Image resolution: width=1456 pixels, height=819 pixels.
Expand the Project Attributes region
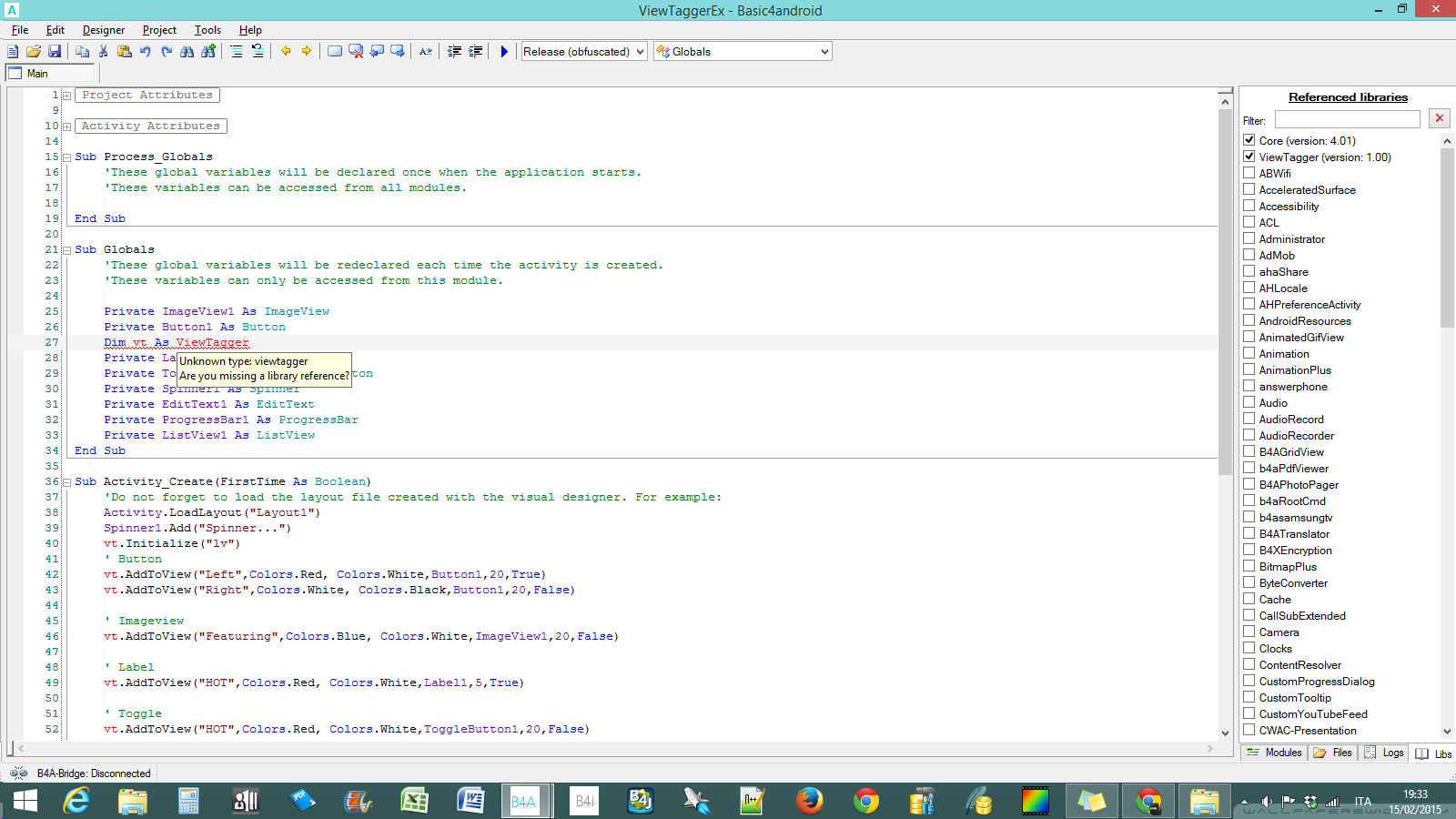(x=67, y=96)
